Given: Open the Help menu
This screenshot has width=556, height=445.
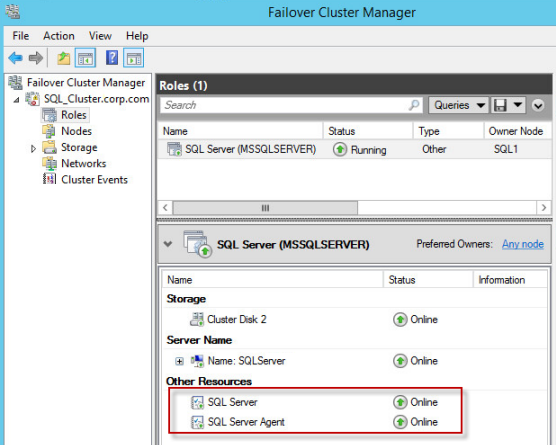Looking at the screenshot, I should pos(137,36).
